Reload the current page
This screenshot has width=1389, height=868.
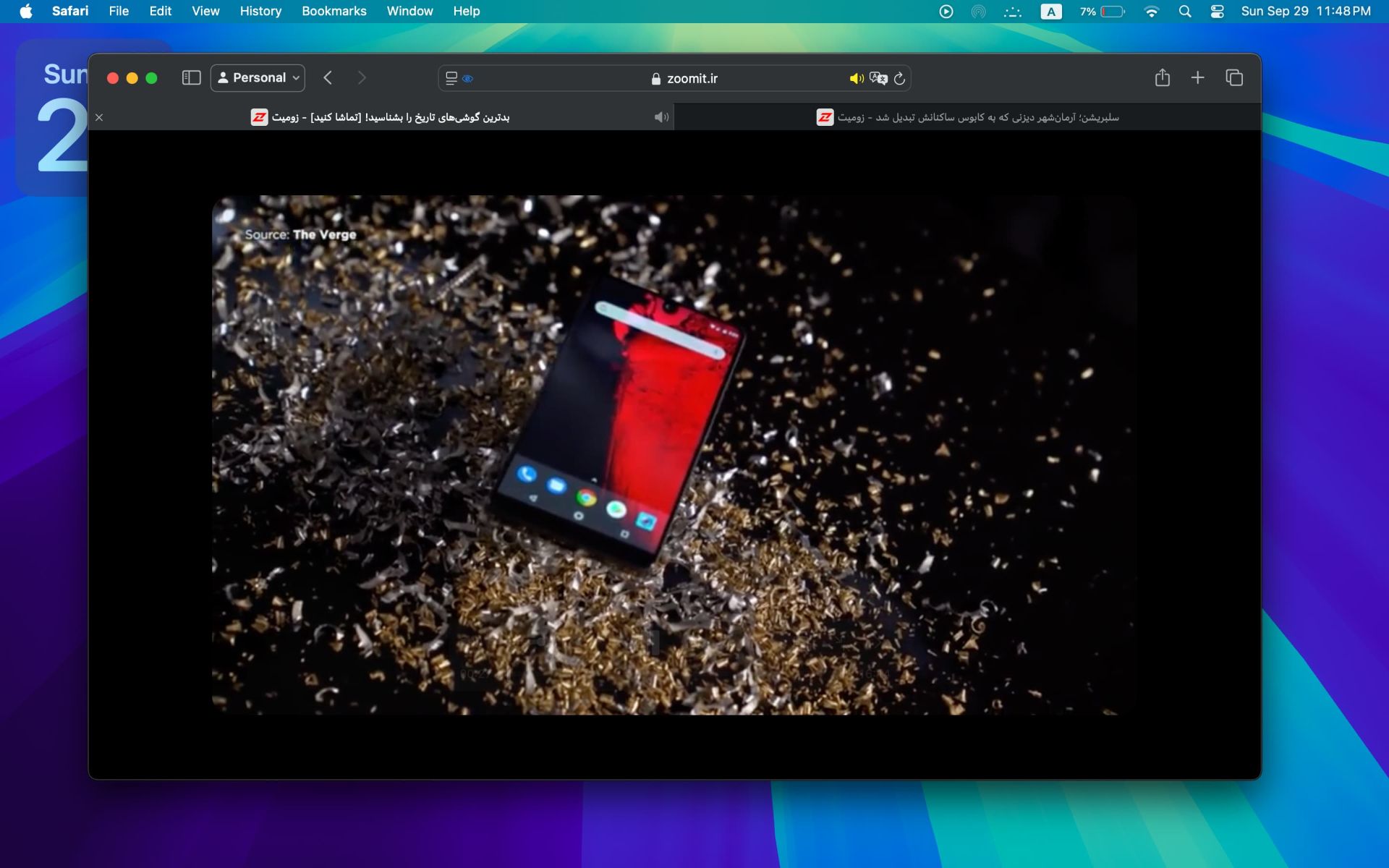[x=899, y=78]
